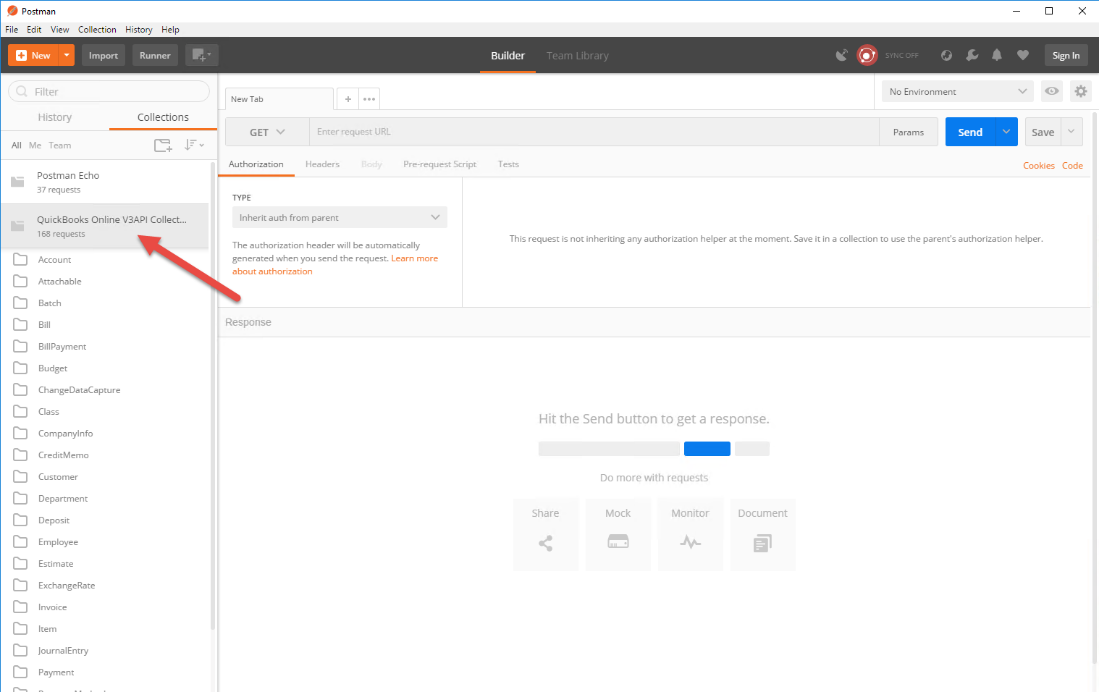Click the Params button
The height and width of the screenshot is (692, 1099).
tap(908, 132)
